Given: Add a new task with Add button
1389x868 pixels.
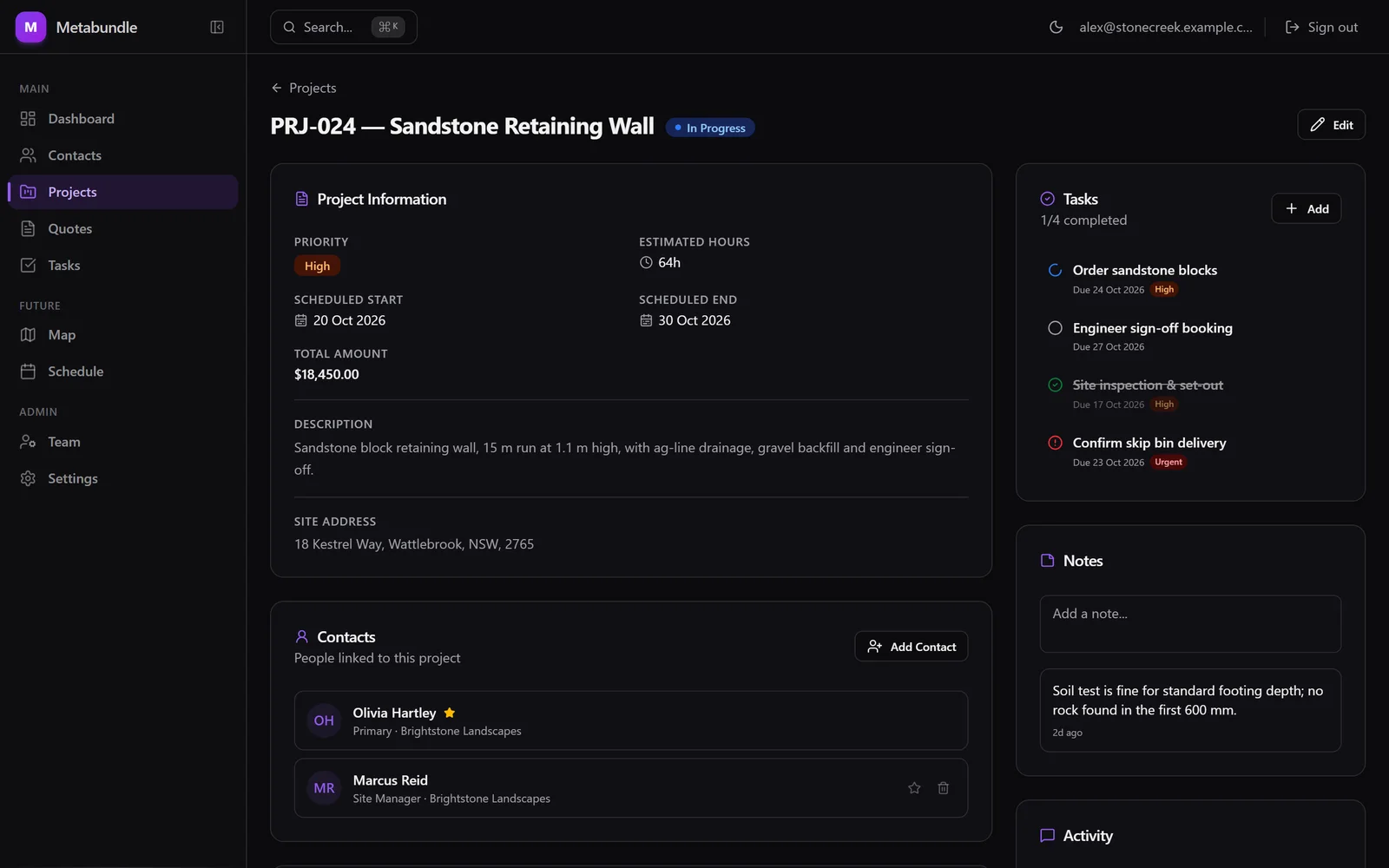Looking at the screenshot, I should [1306, 208].
